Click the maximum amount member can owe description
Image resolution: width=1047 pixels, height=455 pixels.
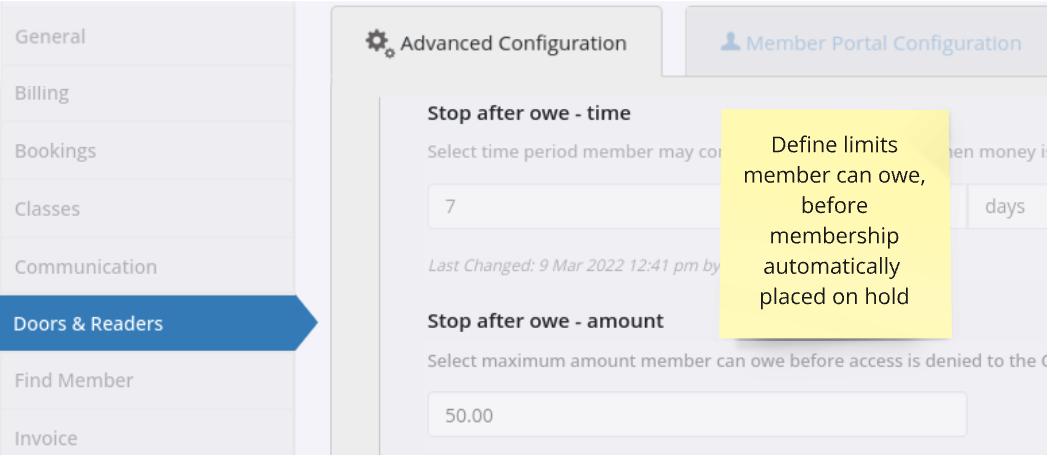coord(737,361)
